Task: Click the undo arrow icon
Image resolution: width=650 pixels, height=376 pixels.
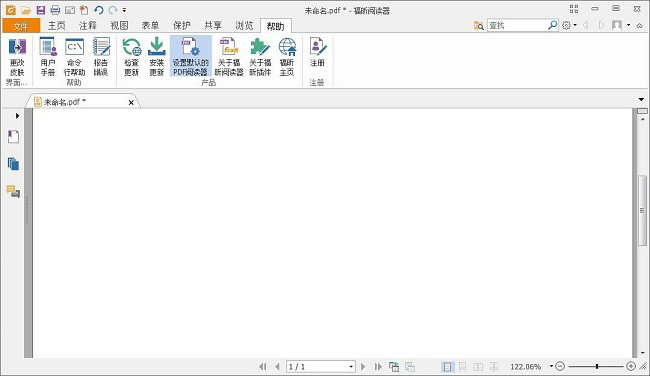Action: (99, 10)
